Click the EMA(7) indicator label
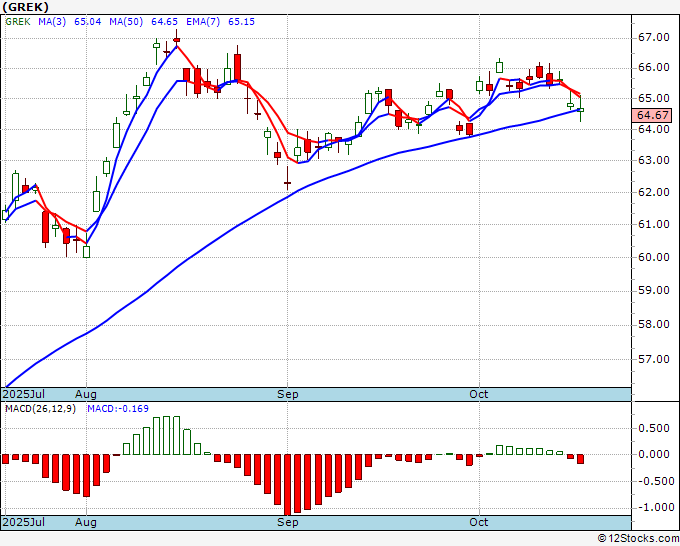The width and height of the screenshot is (680, 546). [203, 22]
